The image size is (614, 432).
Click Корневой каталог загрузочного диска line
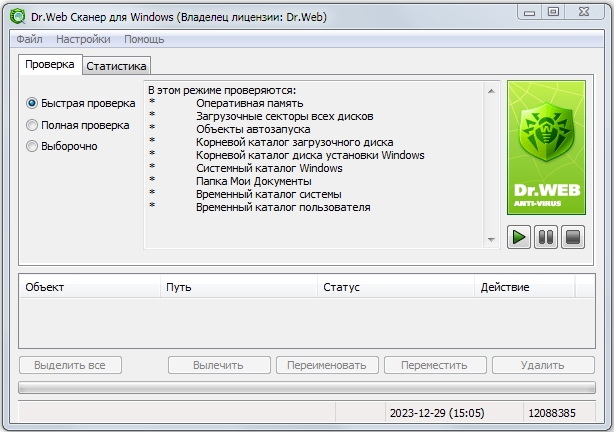294,142
